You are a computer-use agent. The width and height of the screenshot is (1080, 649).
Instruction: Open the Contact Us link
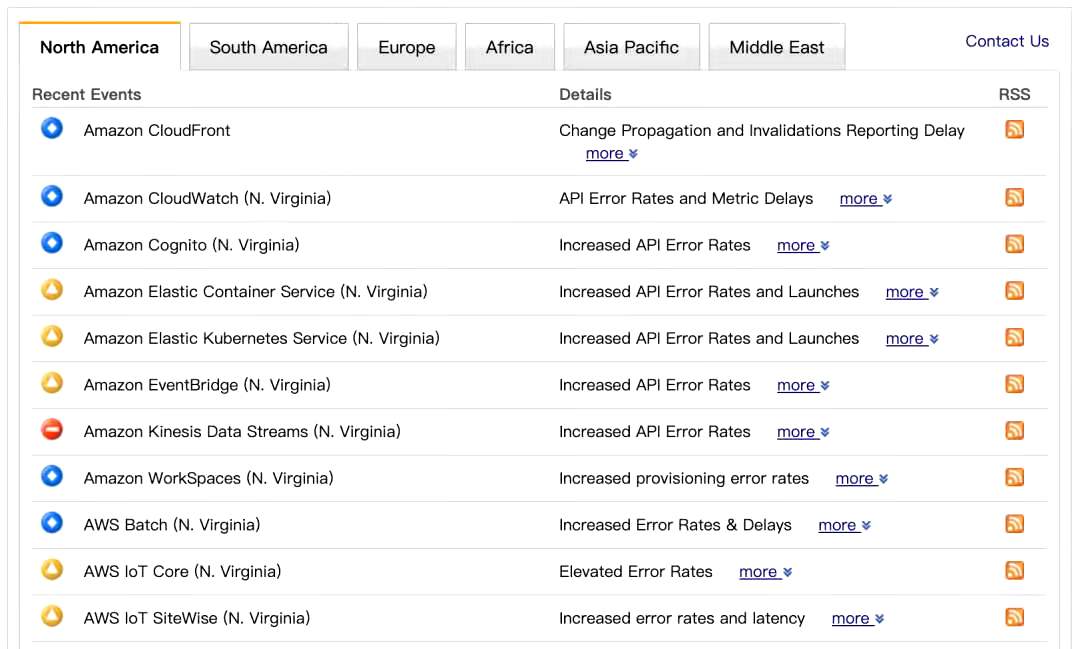point(1007,41)
